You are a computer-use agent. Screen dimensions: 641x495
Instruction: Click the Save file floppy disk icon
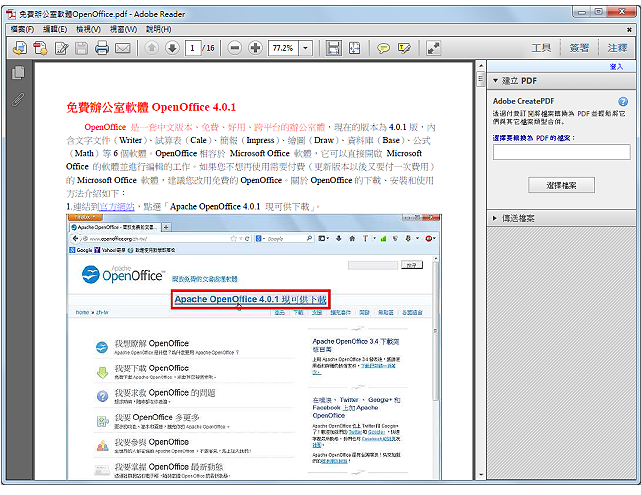tap(81, 48)
